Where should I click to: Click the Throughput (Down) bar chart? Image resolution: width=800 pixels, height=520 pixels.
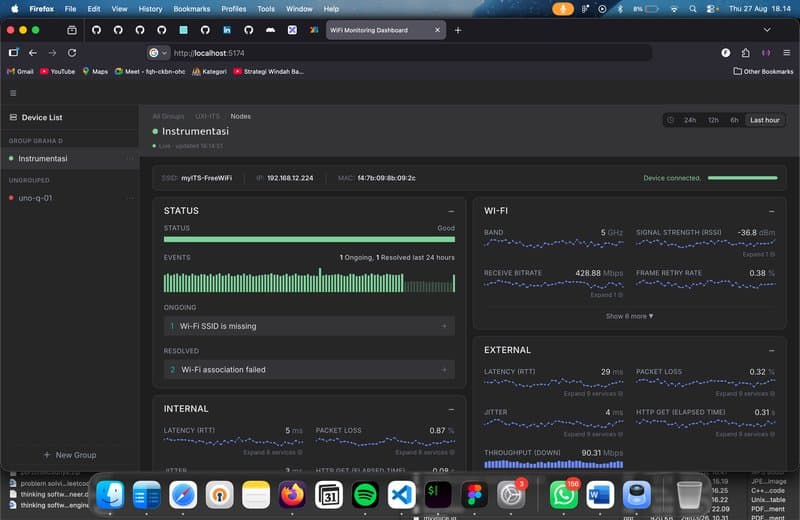coord(554,464)
